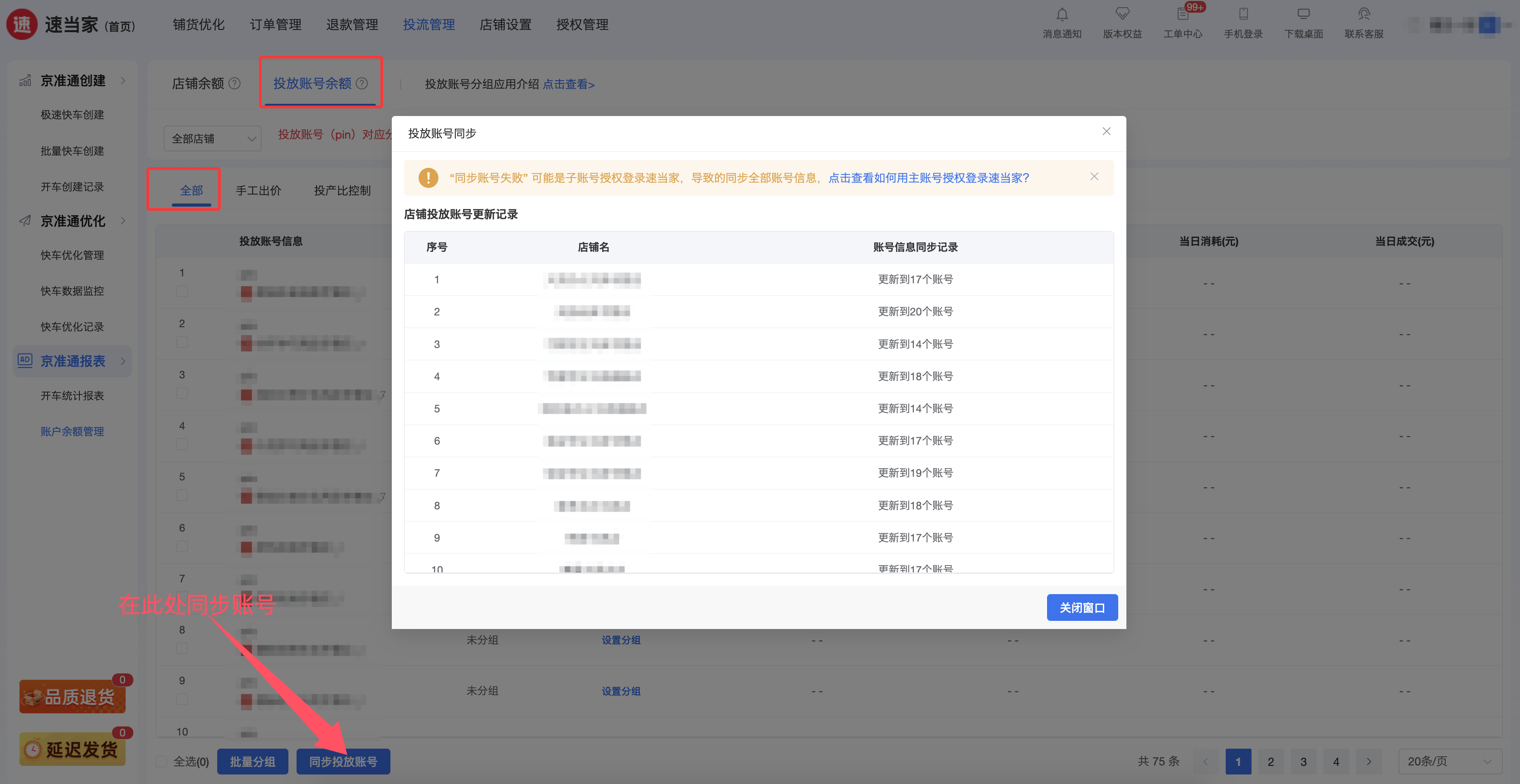Dismiss the orange sync-failure warning banner

point(1094,176)
